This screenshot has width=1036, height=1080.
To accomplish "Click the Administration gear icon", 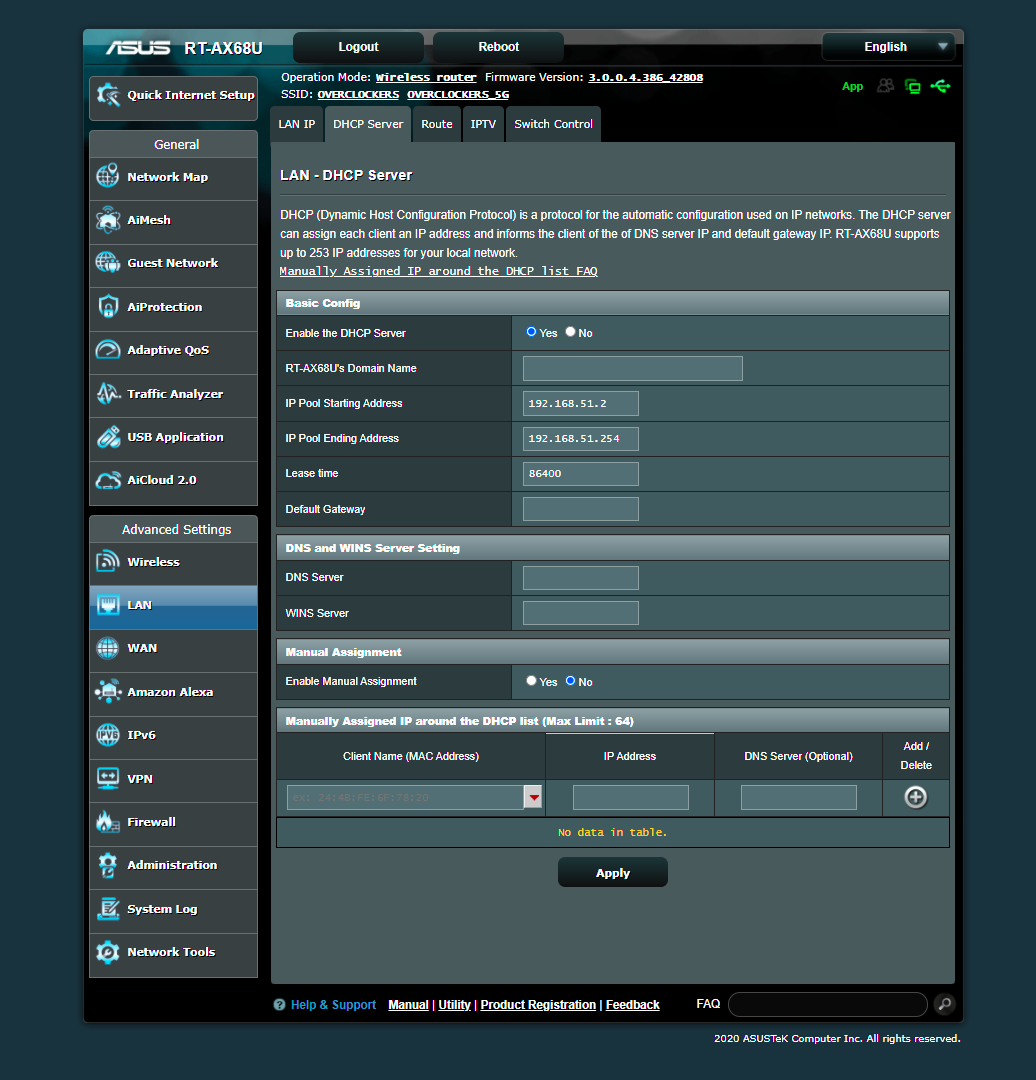I will coord(107,865).
